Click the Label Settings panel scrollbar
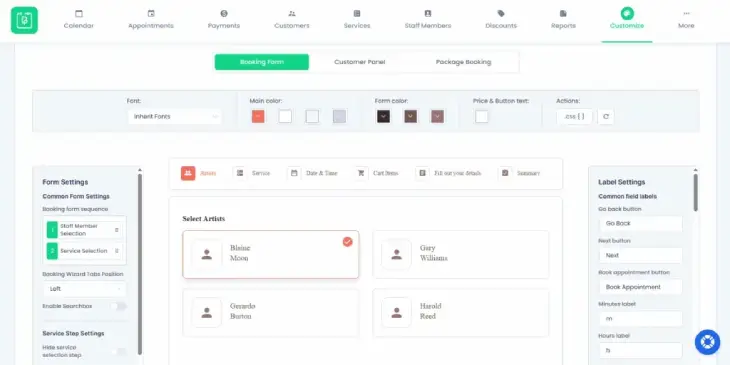This screenshot has width=730, height=365. pos(696,192)
